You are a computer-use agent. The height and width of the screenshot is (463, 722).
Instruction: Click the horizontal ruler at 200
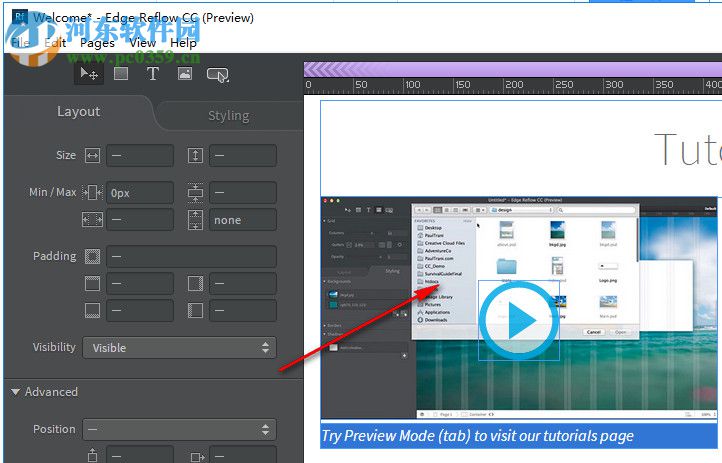click(x=513, y=85)
